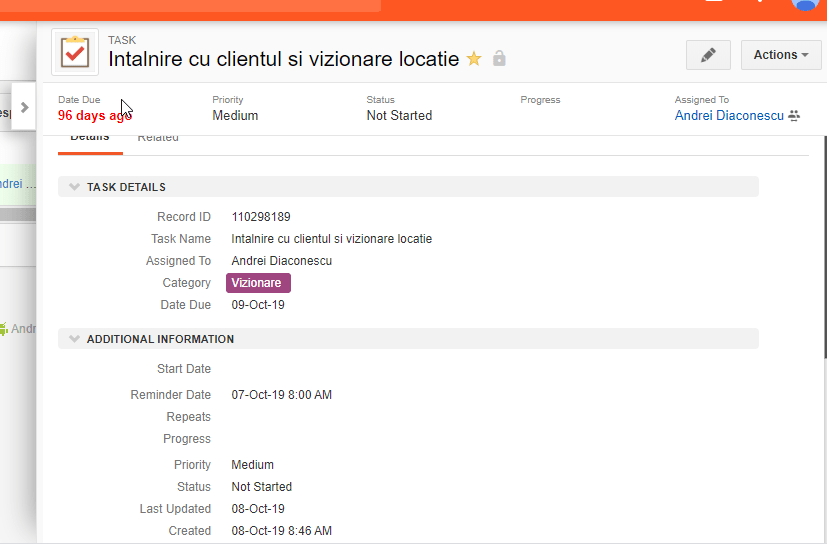Click the pencil edit button

tap(708, 55)
